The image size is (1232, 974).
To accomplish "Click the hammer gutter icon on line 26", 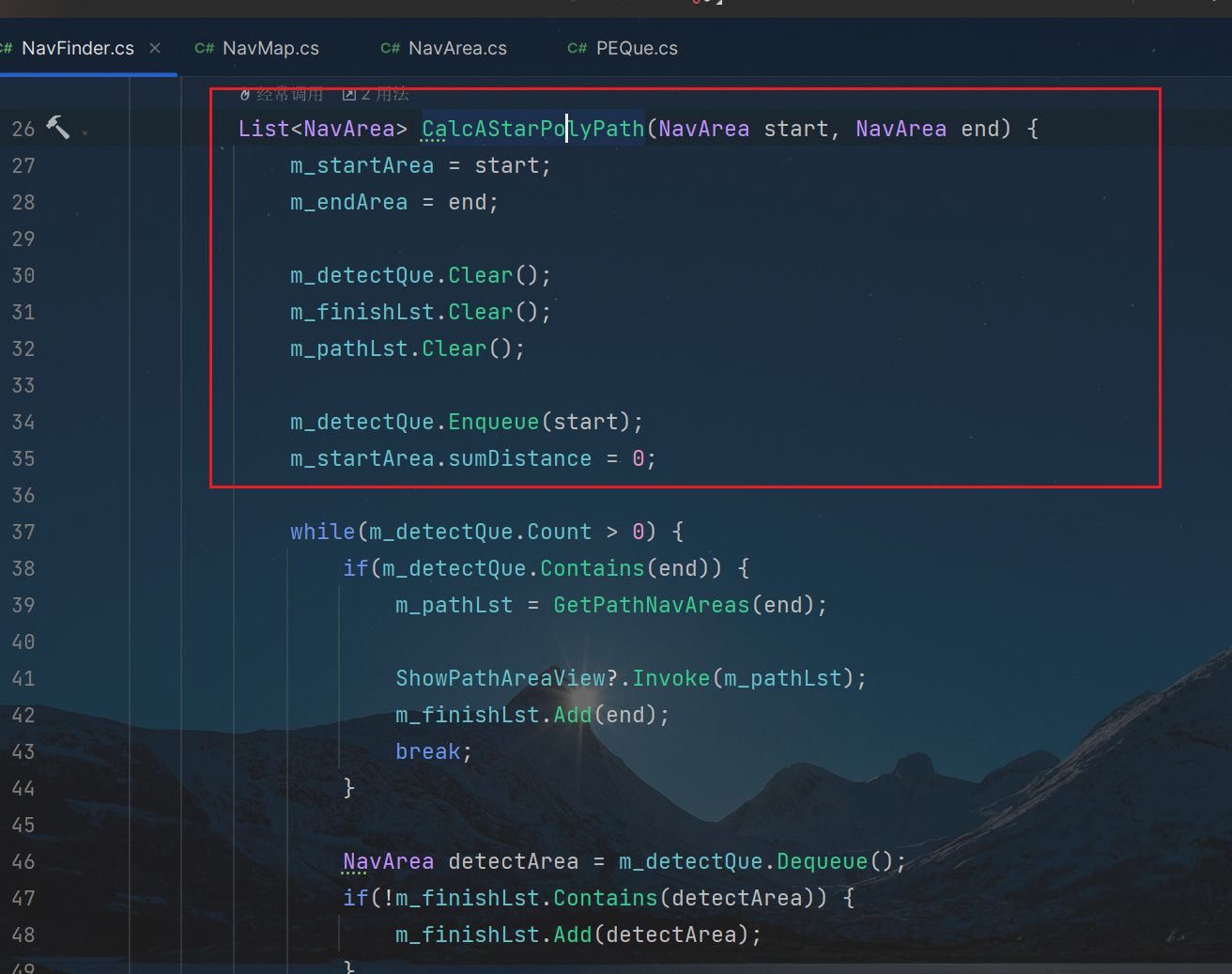I will (x=57, y=127).
